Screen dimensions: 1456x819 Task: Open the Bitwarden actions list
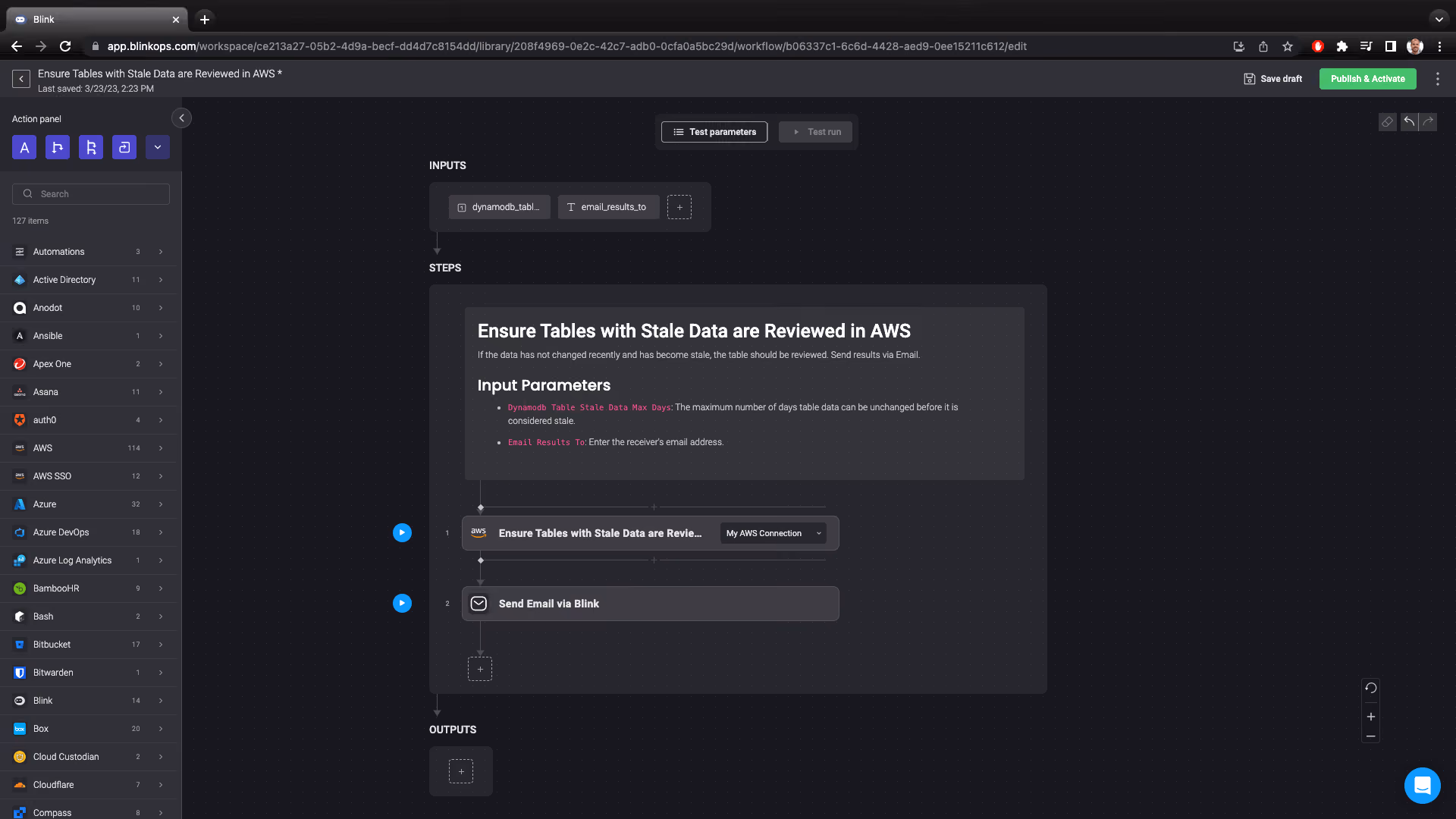click(88, 673)
